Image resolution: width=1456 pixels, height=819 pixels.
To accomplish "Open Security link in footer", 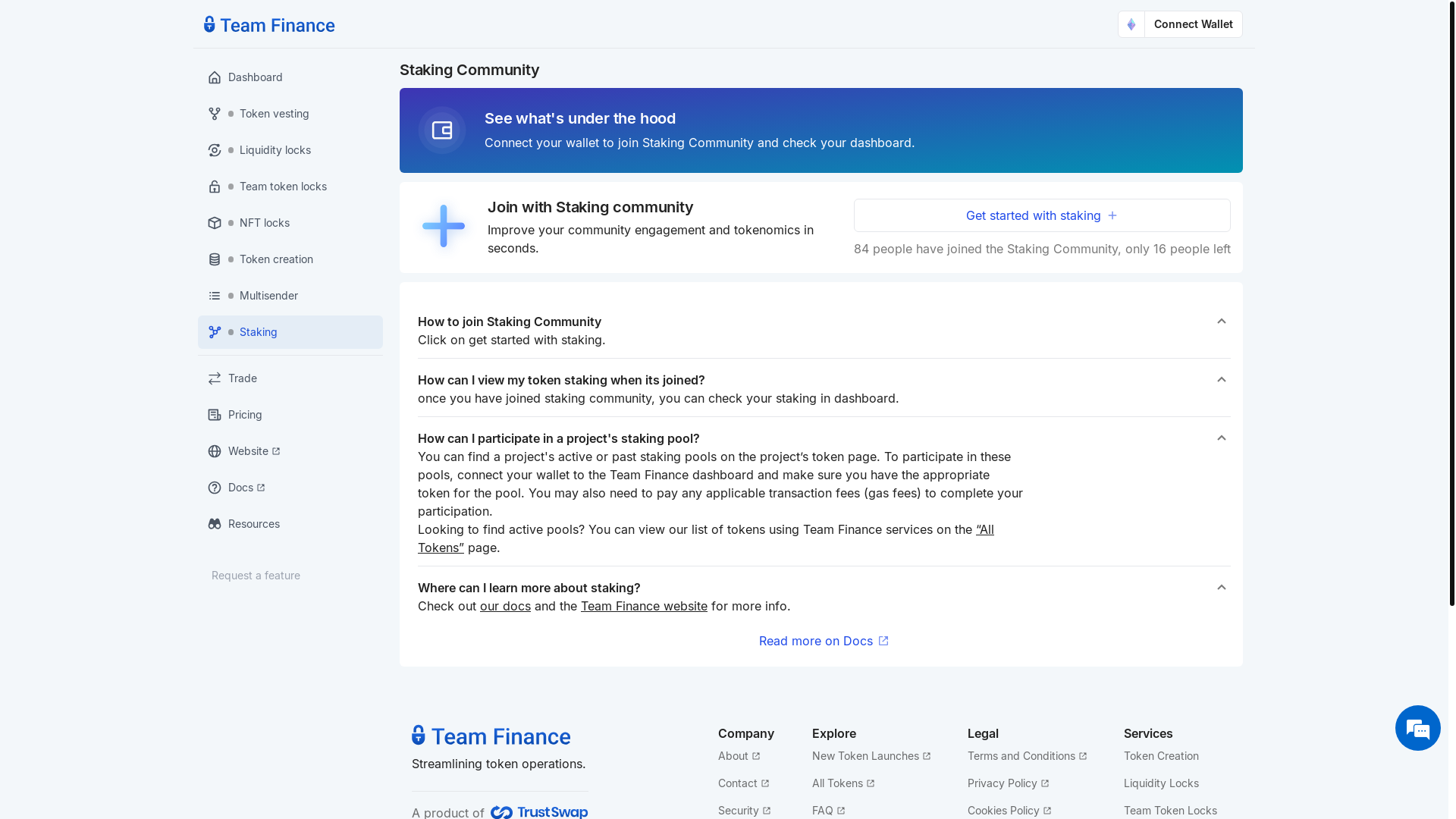I will pyautogui.click(x=745, y=811).
